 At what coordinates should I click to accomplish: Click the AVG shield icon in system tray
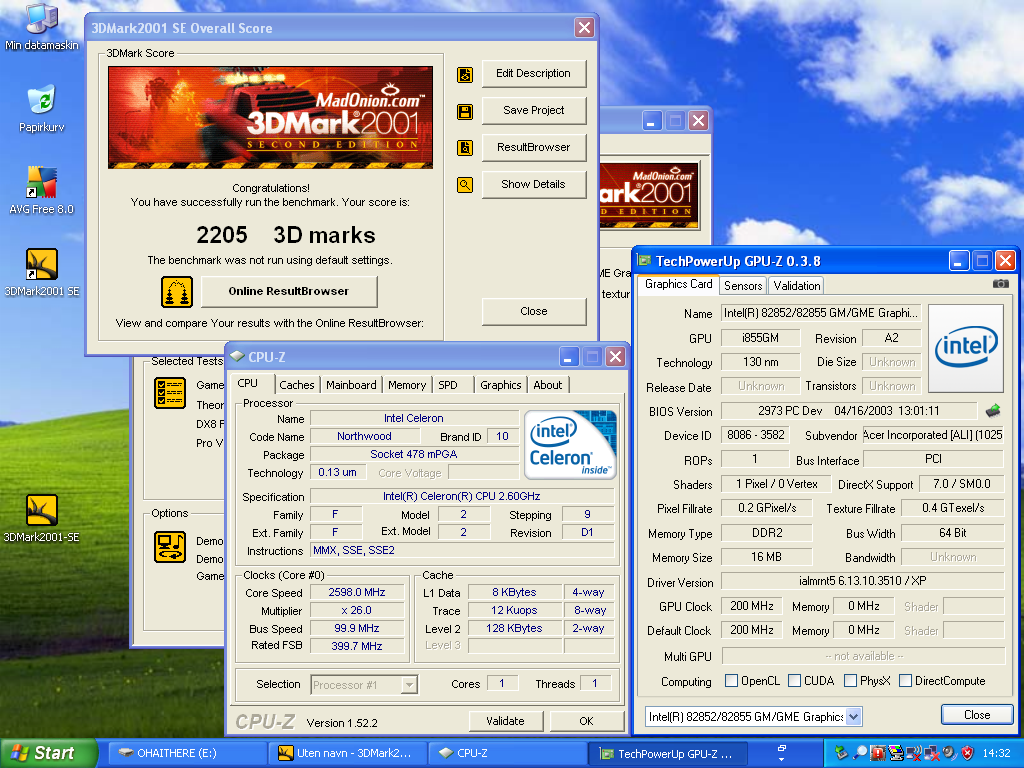[968, 752]
